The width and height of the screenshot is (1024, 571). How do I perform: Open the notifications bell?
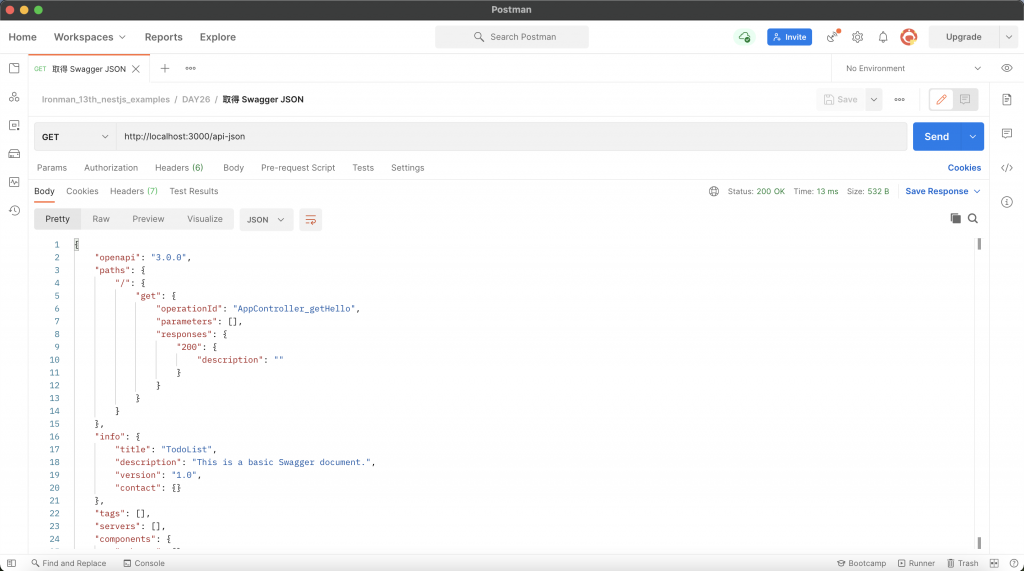pos(883,37)
